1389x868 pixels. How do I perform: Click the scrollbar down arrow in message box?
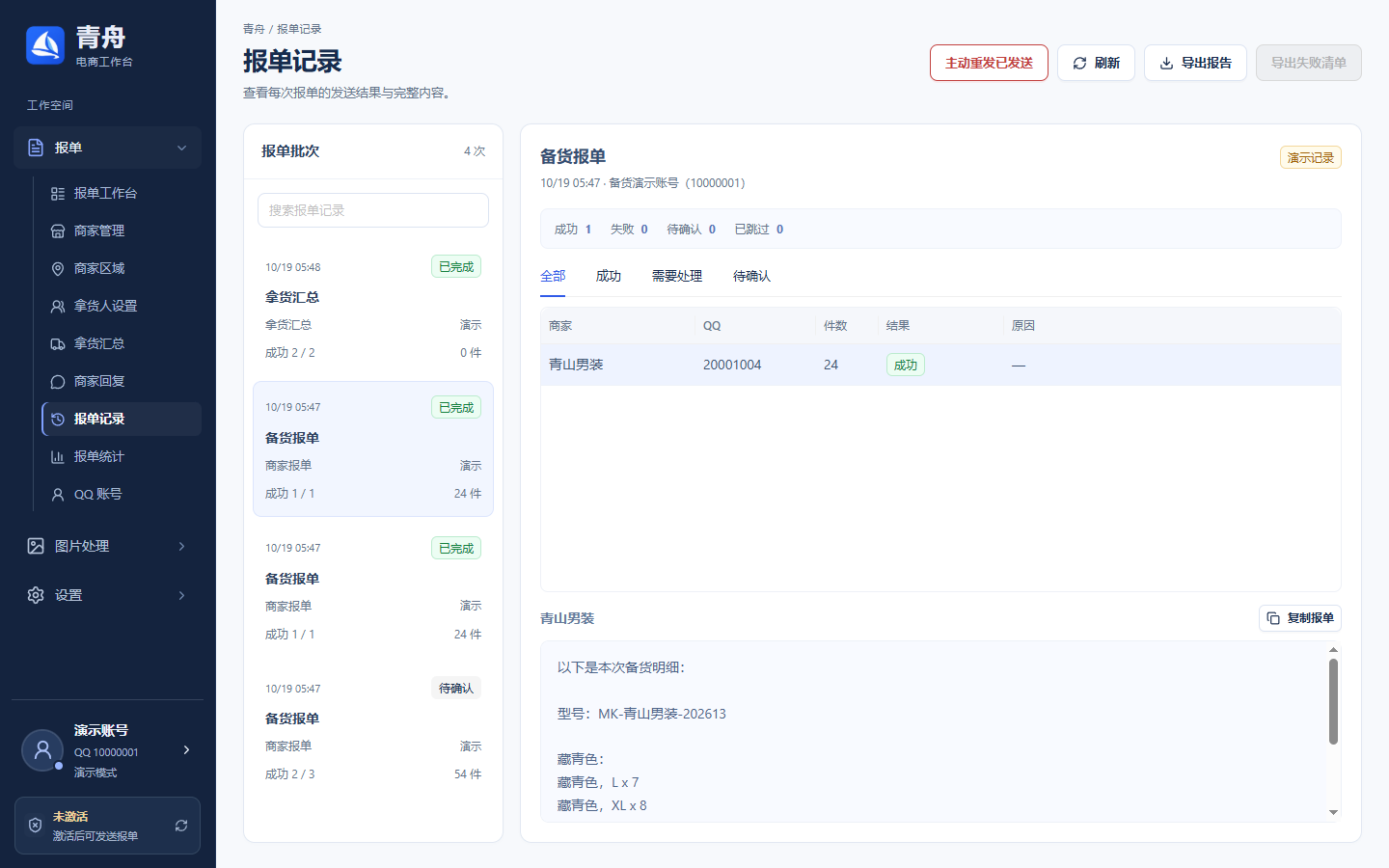point(1333,813)
